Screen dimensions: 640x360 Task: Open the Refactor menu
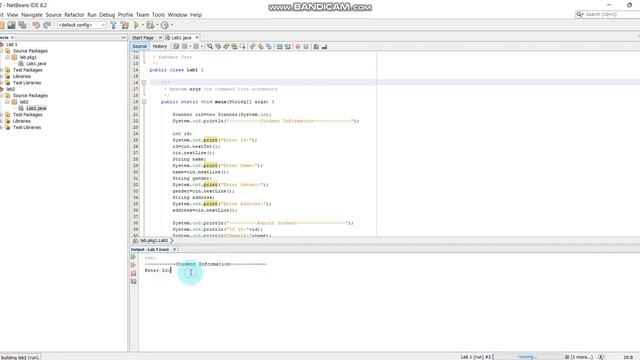[x=74, y=15]
